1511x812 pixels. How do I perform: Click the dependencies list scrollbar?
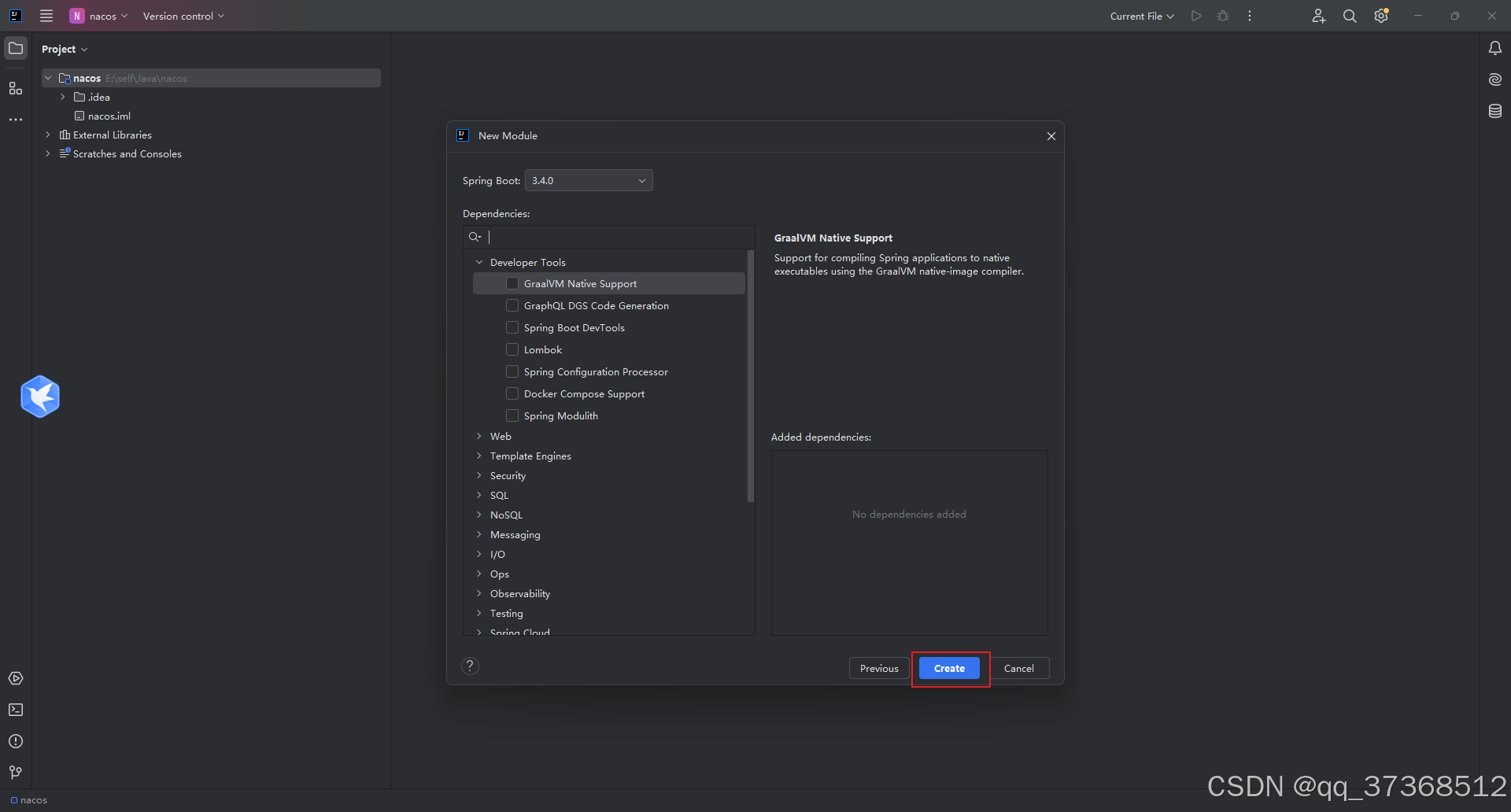[x=751, y=376]
